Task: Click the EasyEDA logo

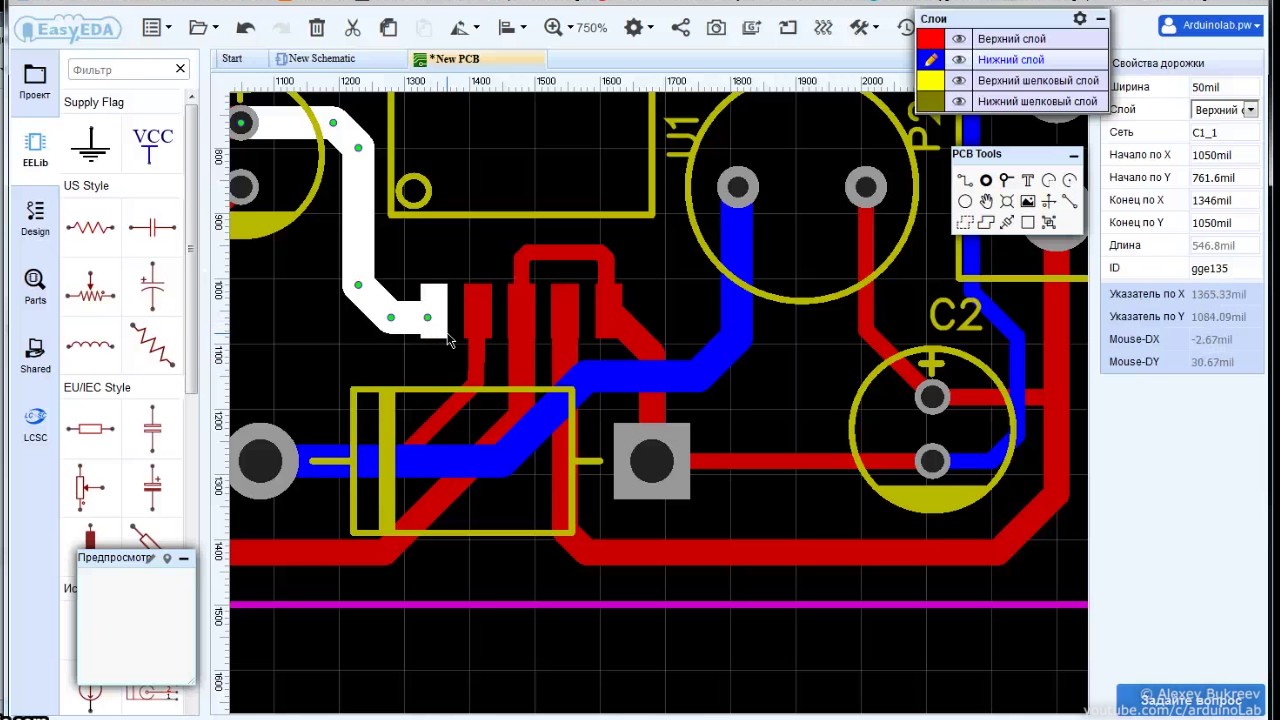Action: tap(66, 28)
